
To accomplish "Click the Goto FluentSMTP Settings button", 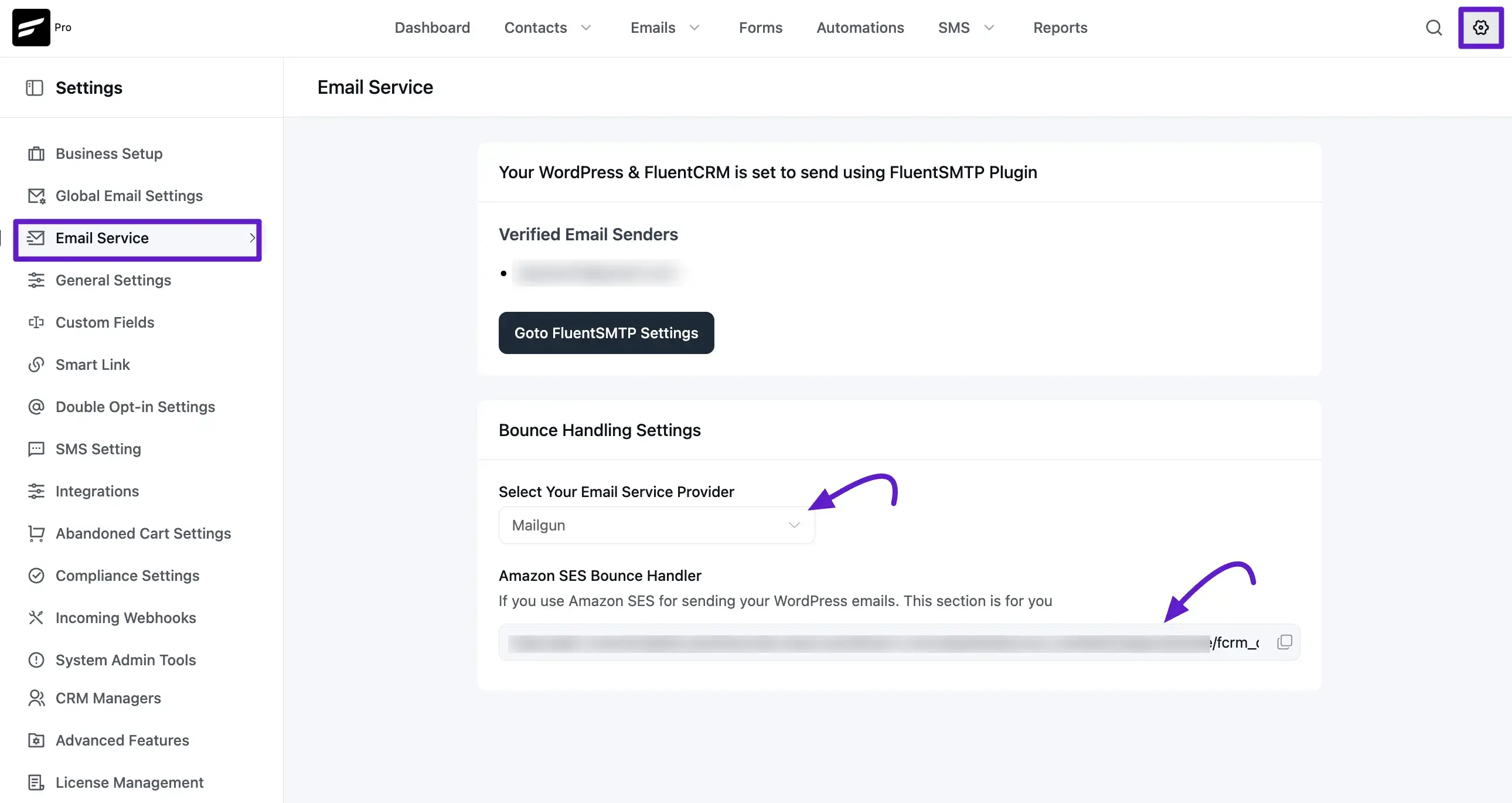I will [x=607, y=333].
